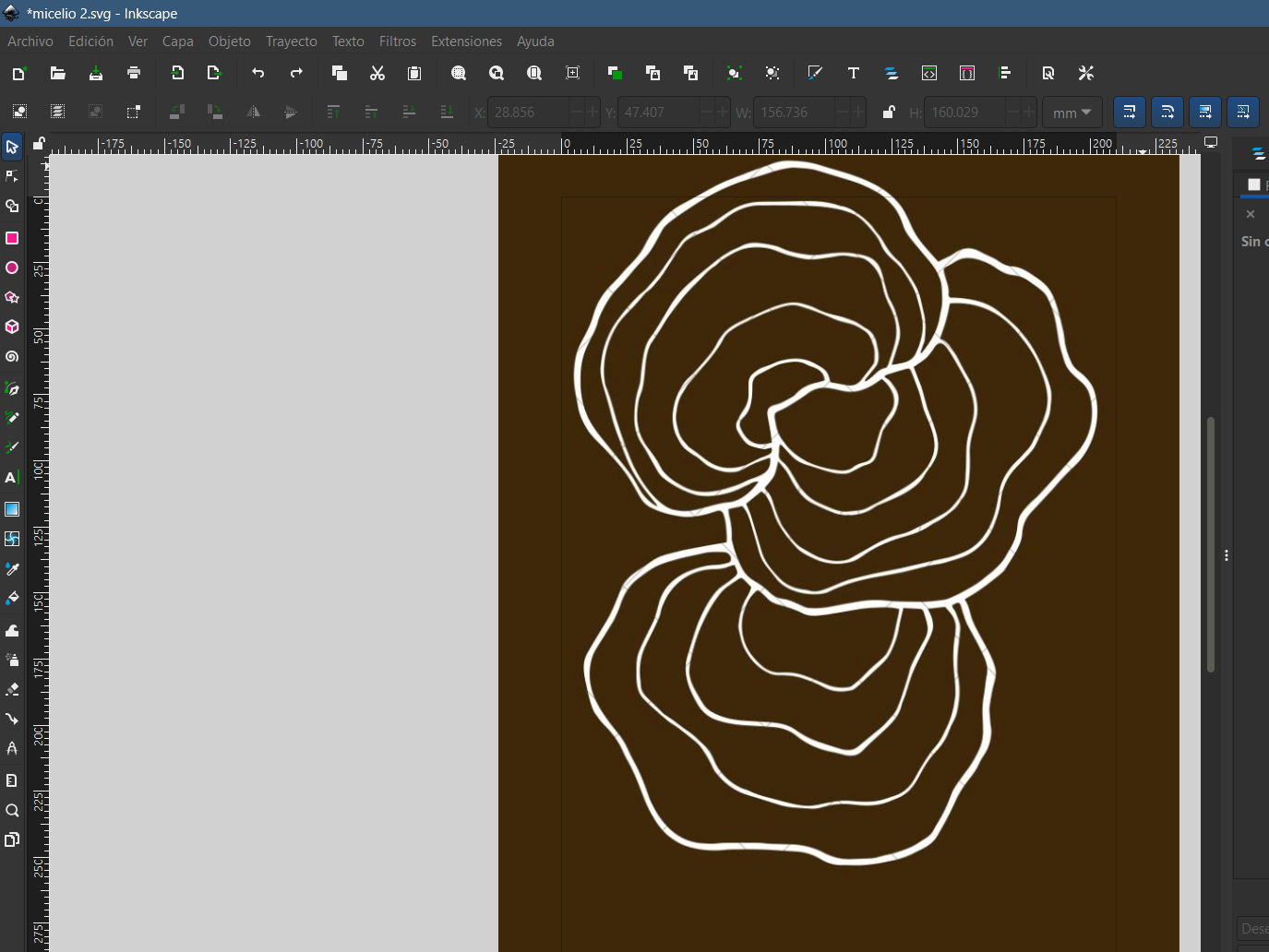Click the three-dot panel expander handle
Image resolution: width=1269 pixels, height=952 pixels.
(x=1226, y=555)
